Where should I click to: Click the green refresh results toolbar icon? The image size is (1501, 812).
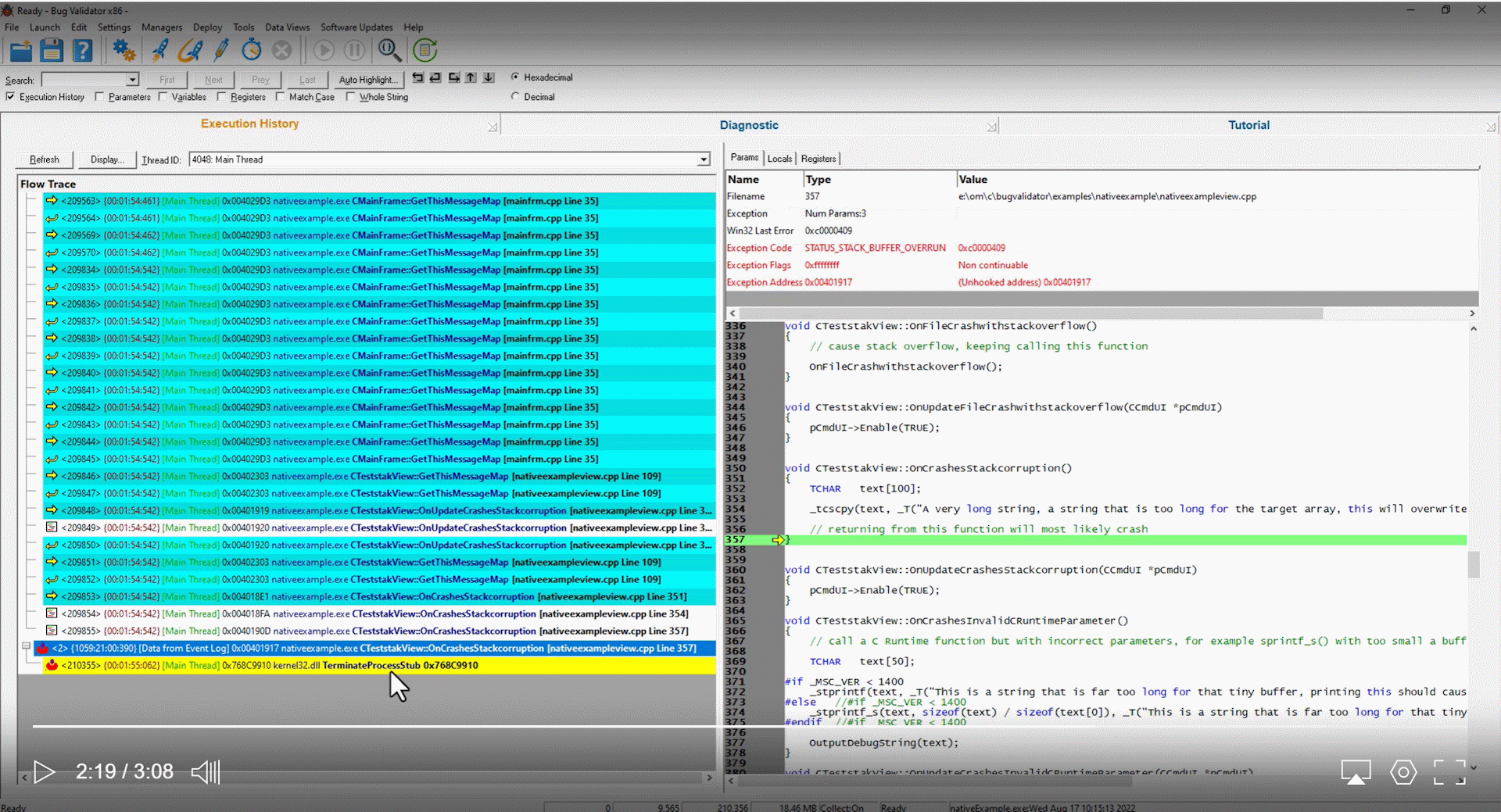click(425, 50)
